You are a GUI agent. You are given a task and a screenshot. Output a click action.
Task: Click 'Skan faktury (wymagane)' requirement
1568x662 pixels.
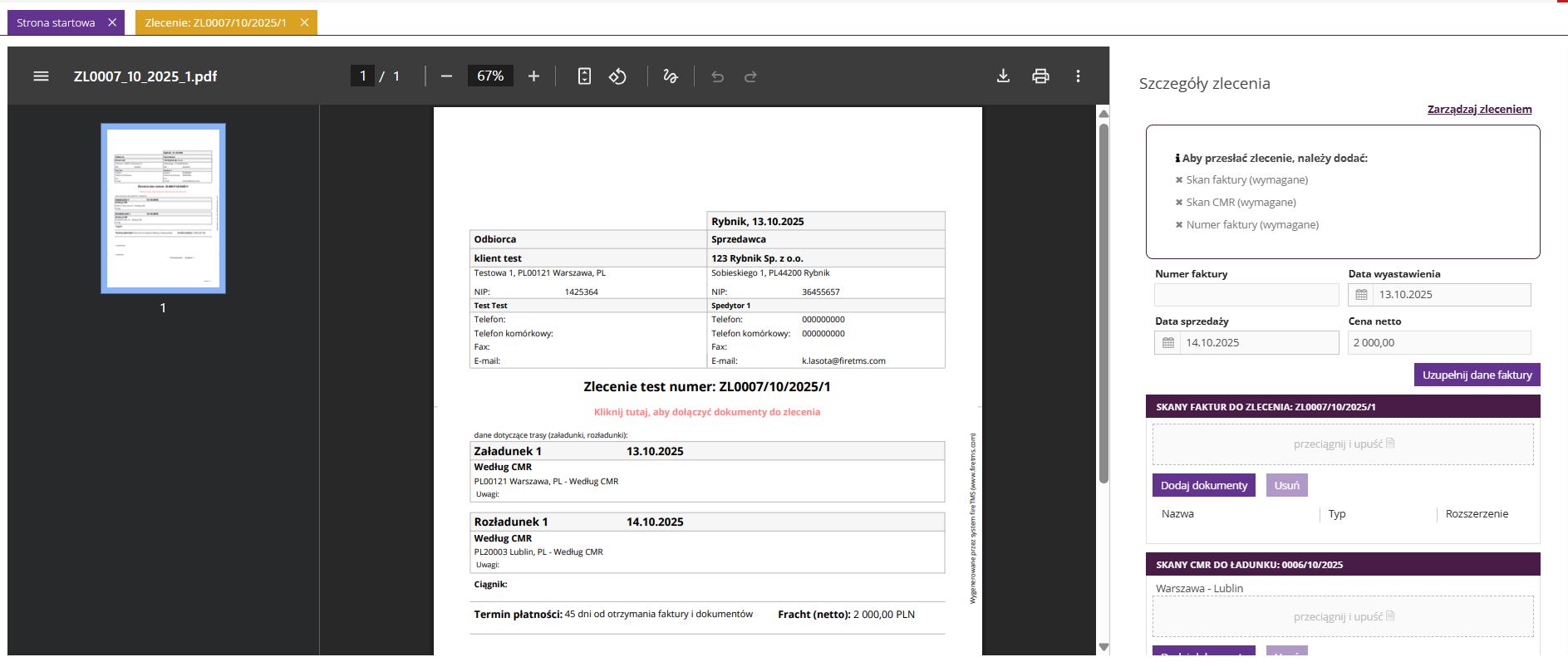[x=1247, y=180]
